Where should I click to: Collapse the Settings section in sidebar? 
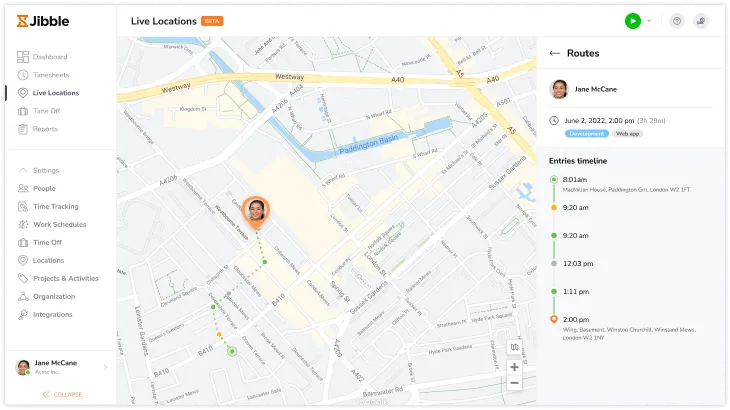[23, 170]
